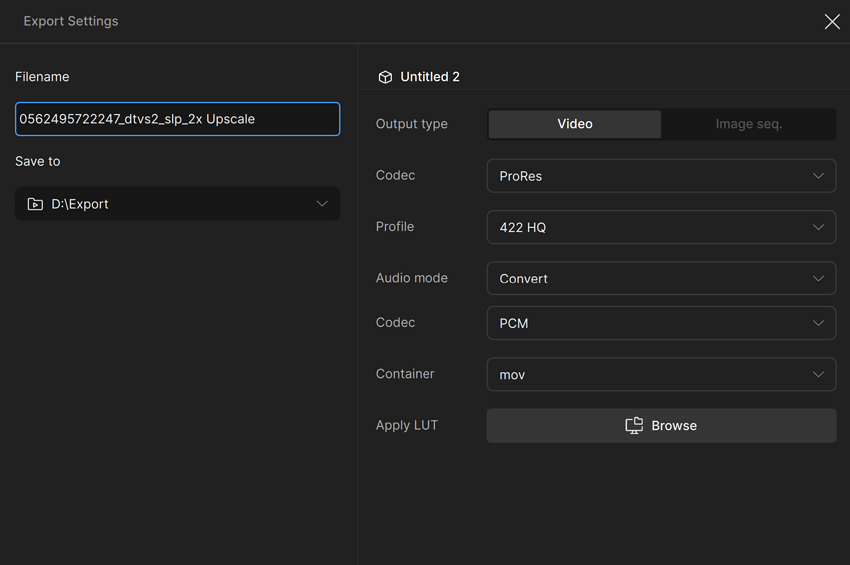Screen dimensions: 850x565
Task: Click the Export Settings title text
Action: click(x=71, y=21)
